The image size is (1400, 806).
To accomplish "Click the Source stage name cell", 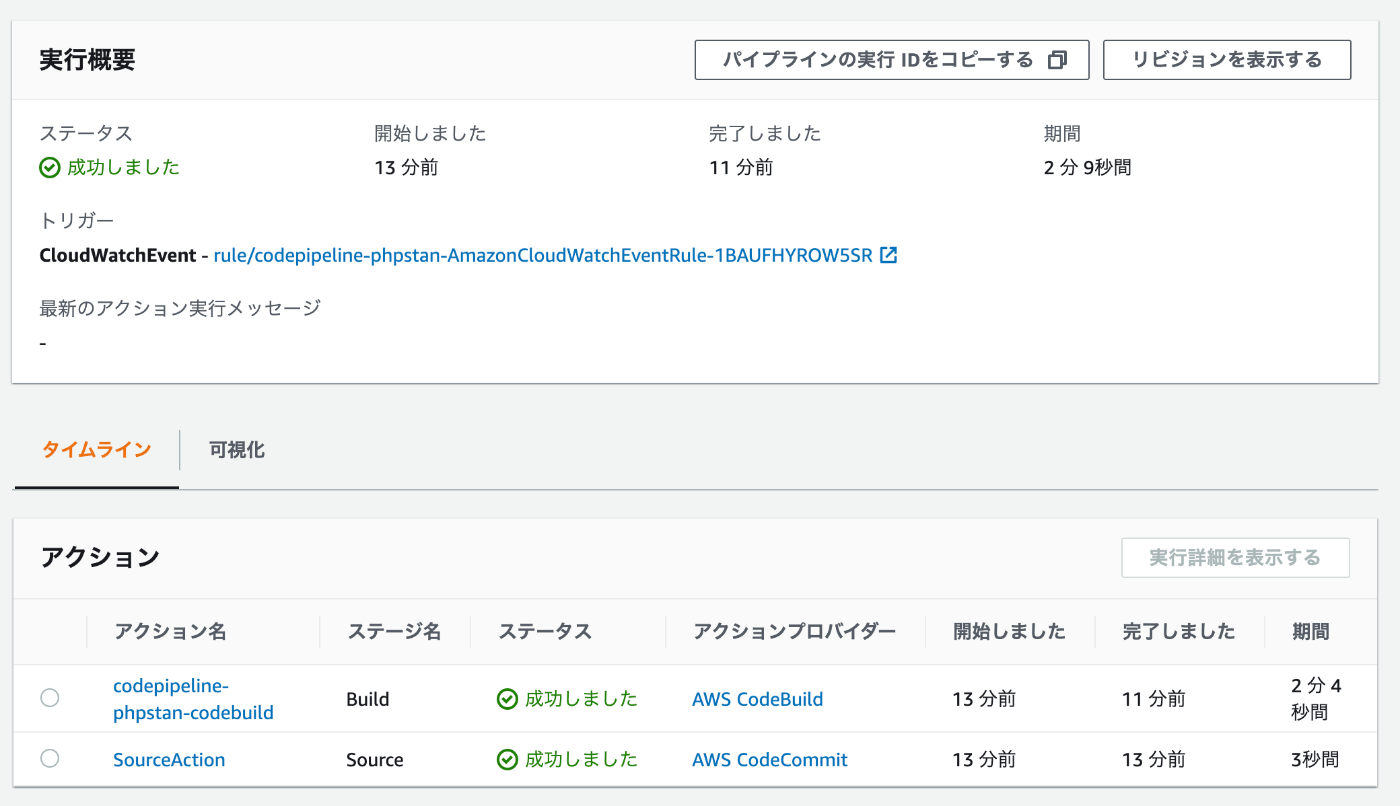I will coord(375,760).
